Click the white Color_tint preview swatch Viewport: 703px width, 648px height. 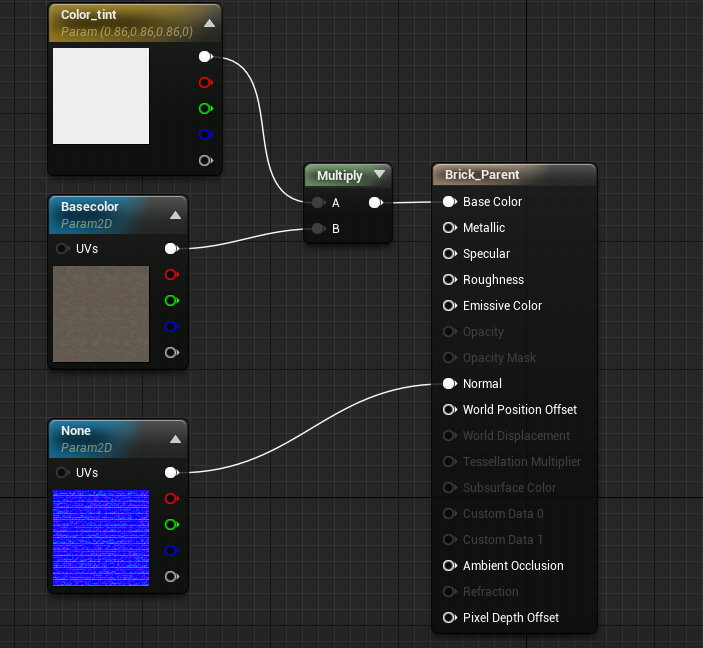[x=101, y=96]
